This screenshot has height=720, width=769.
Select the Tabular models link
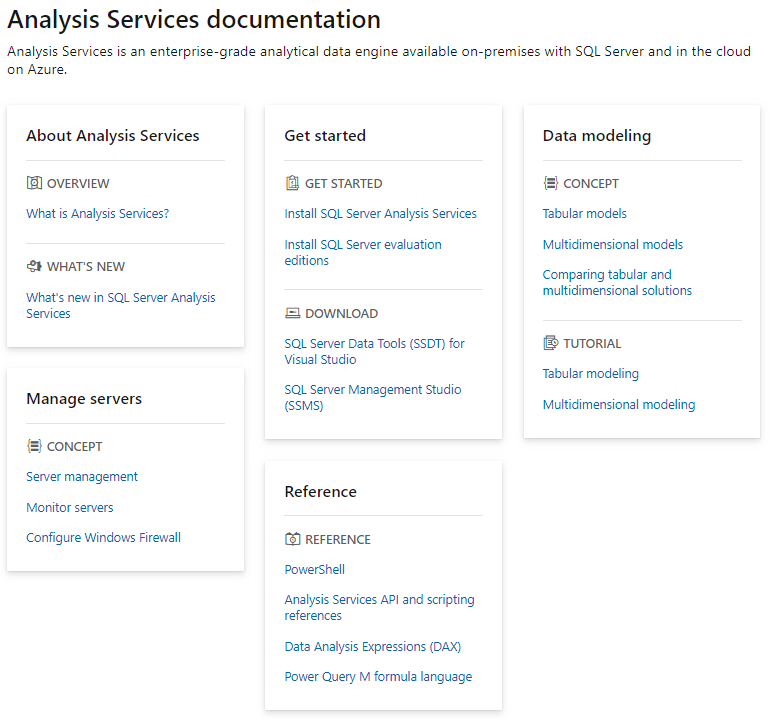coord(584,213)
